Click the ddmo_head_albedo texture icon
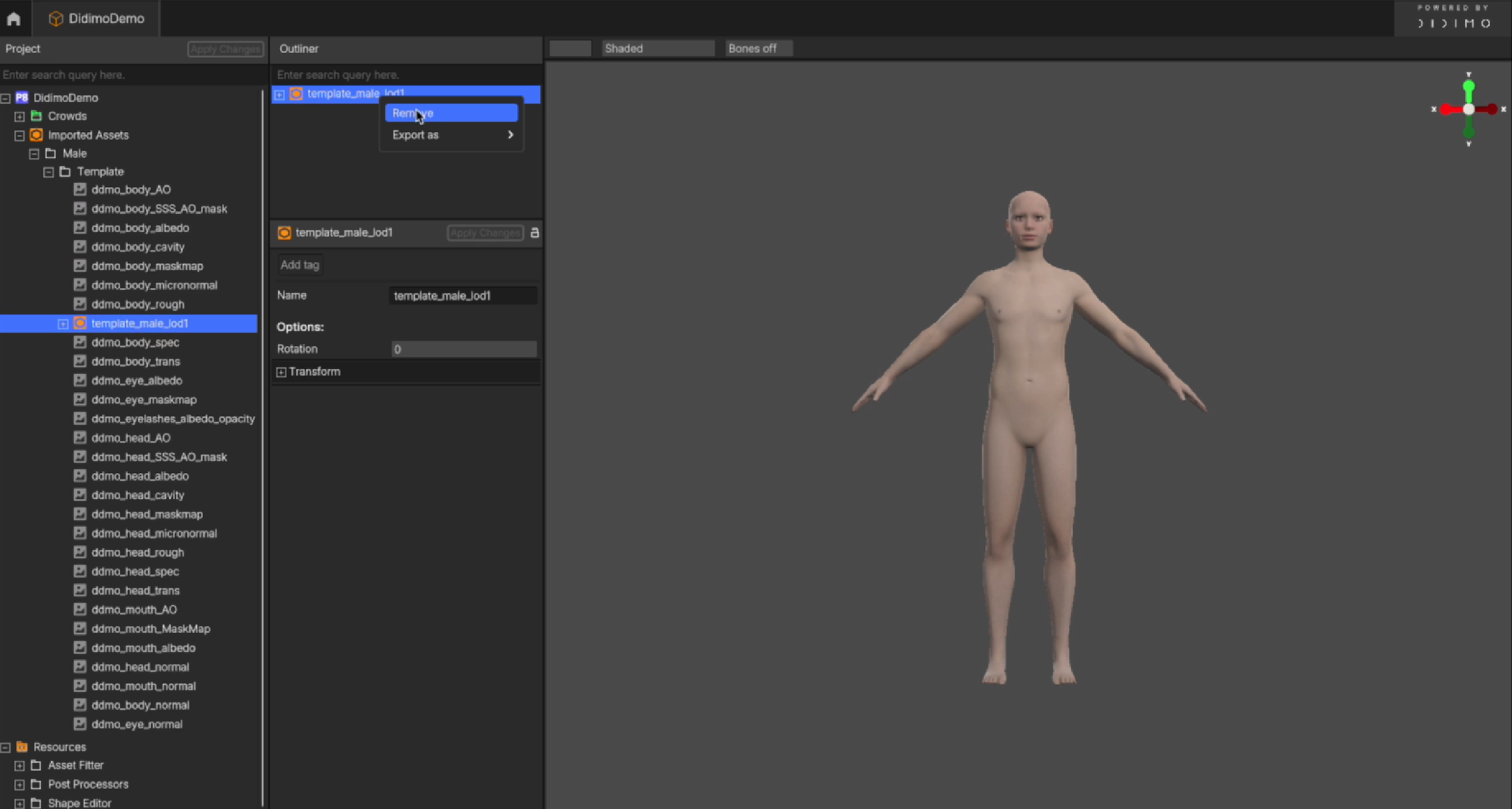 [80, 475]
